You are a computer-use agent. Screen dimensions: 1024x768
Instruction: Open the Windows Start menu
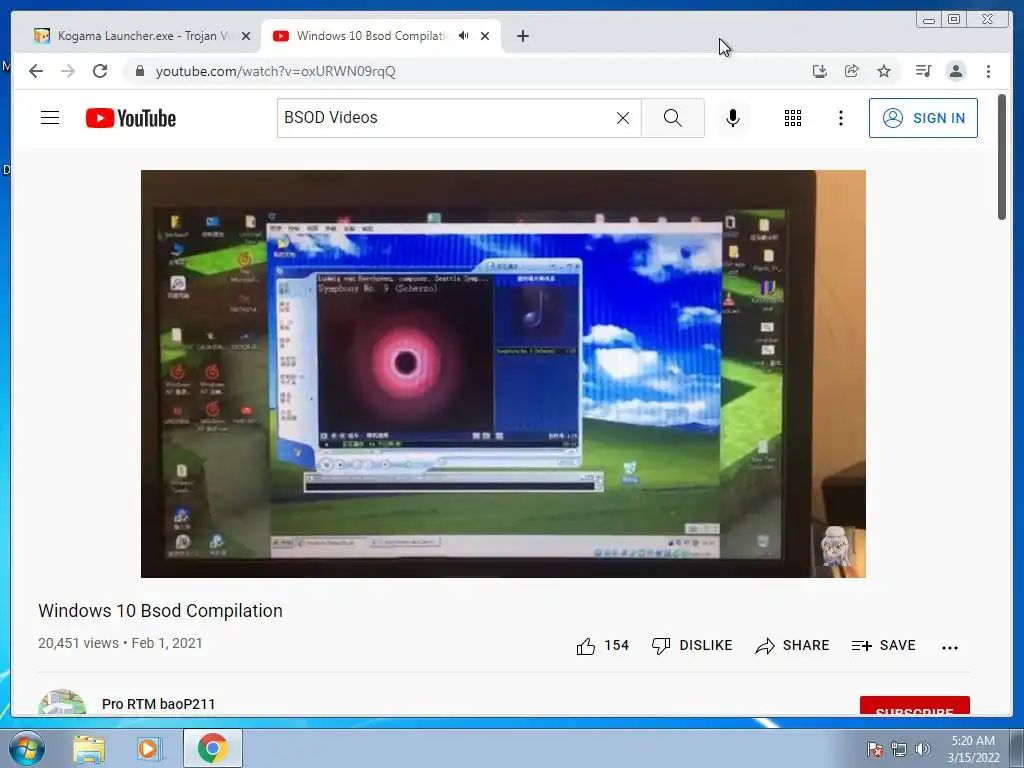click(x=27, y=748)
